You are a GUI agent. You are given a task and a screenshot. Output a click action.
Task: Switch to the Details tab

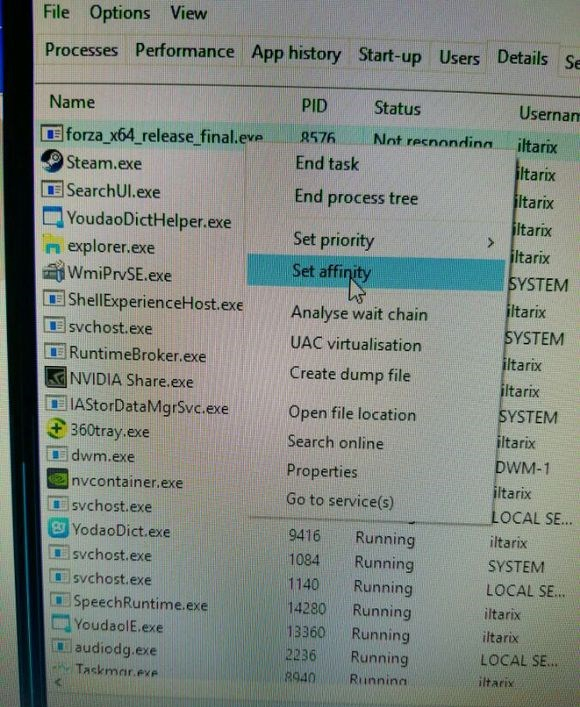click(522, 58)
